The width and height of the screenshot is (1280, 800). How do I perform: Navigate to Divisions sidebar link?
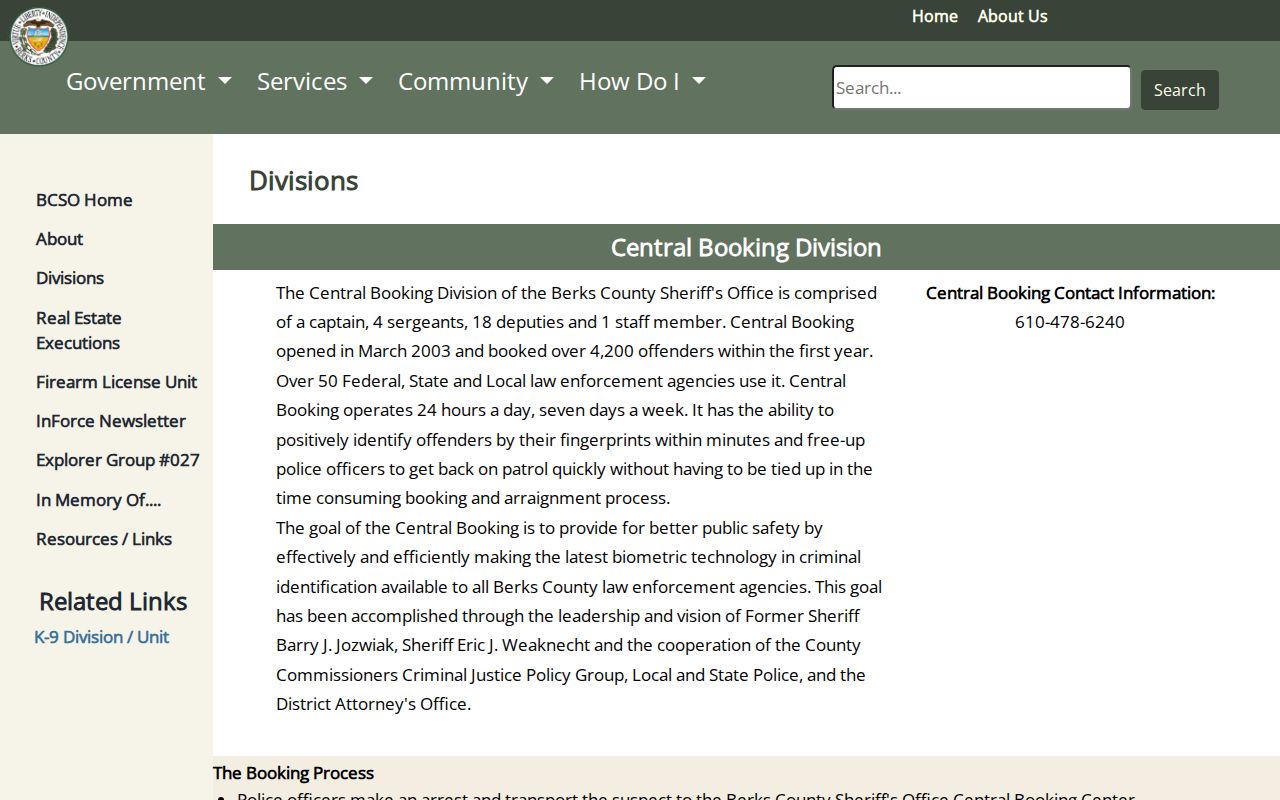pyautogui.click(x=70, y=278)
